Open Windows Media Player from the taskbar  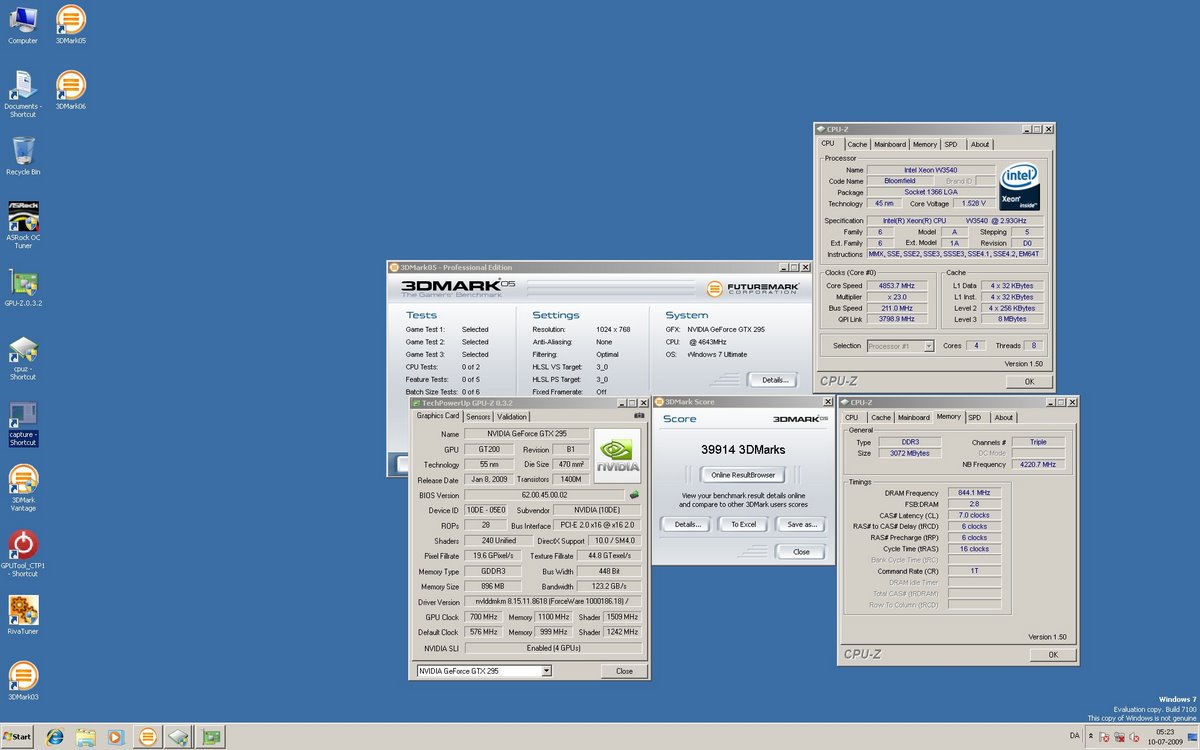[115, 737]
